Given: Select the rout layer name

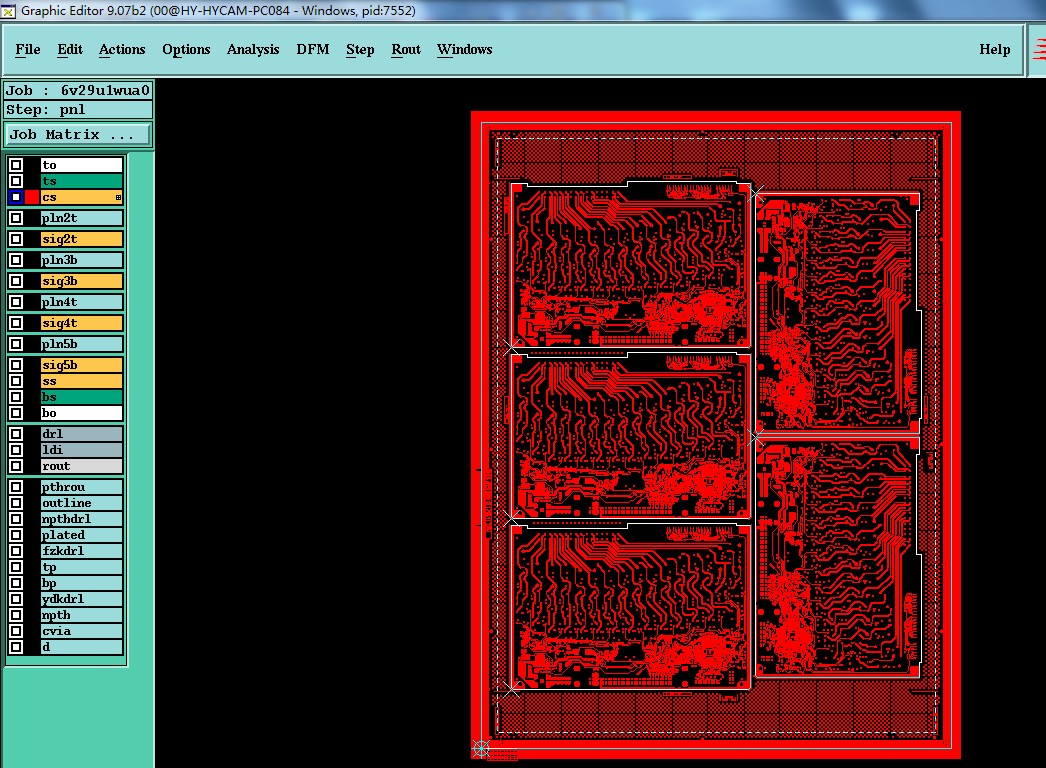Looking at the screenshot, I should 81,466.
